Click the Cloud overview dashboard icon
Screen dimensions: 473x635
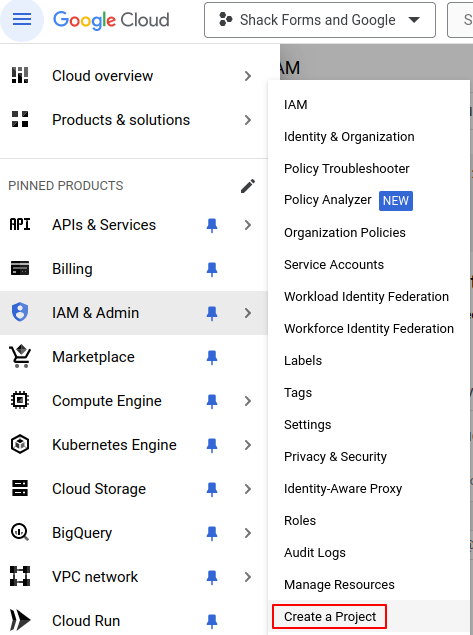(x=20, y=76)
